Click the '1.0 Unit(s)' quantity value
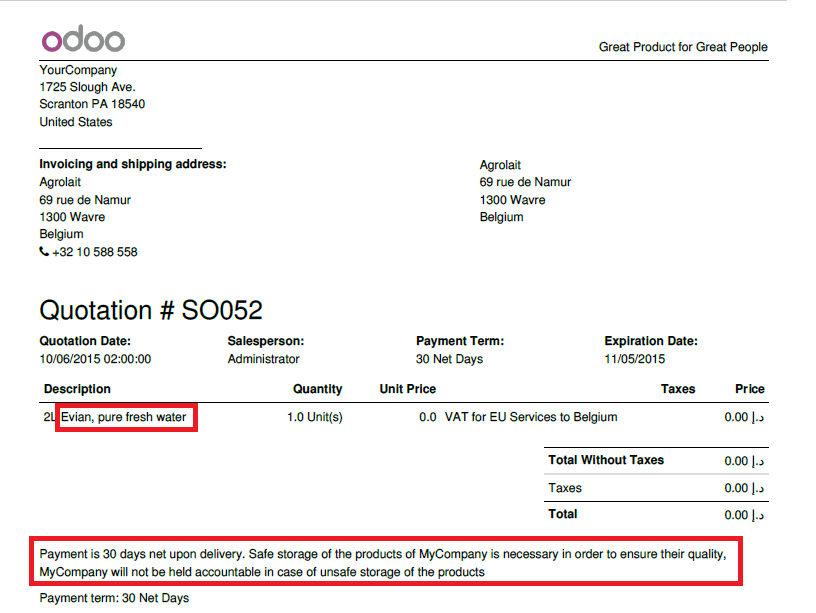 click(314, 417)
